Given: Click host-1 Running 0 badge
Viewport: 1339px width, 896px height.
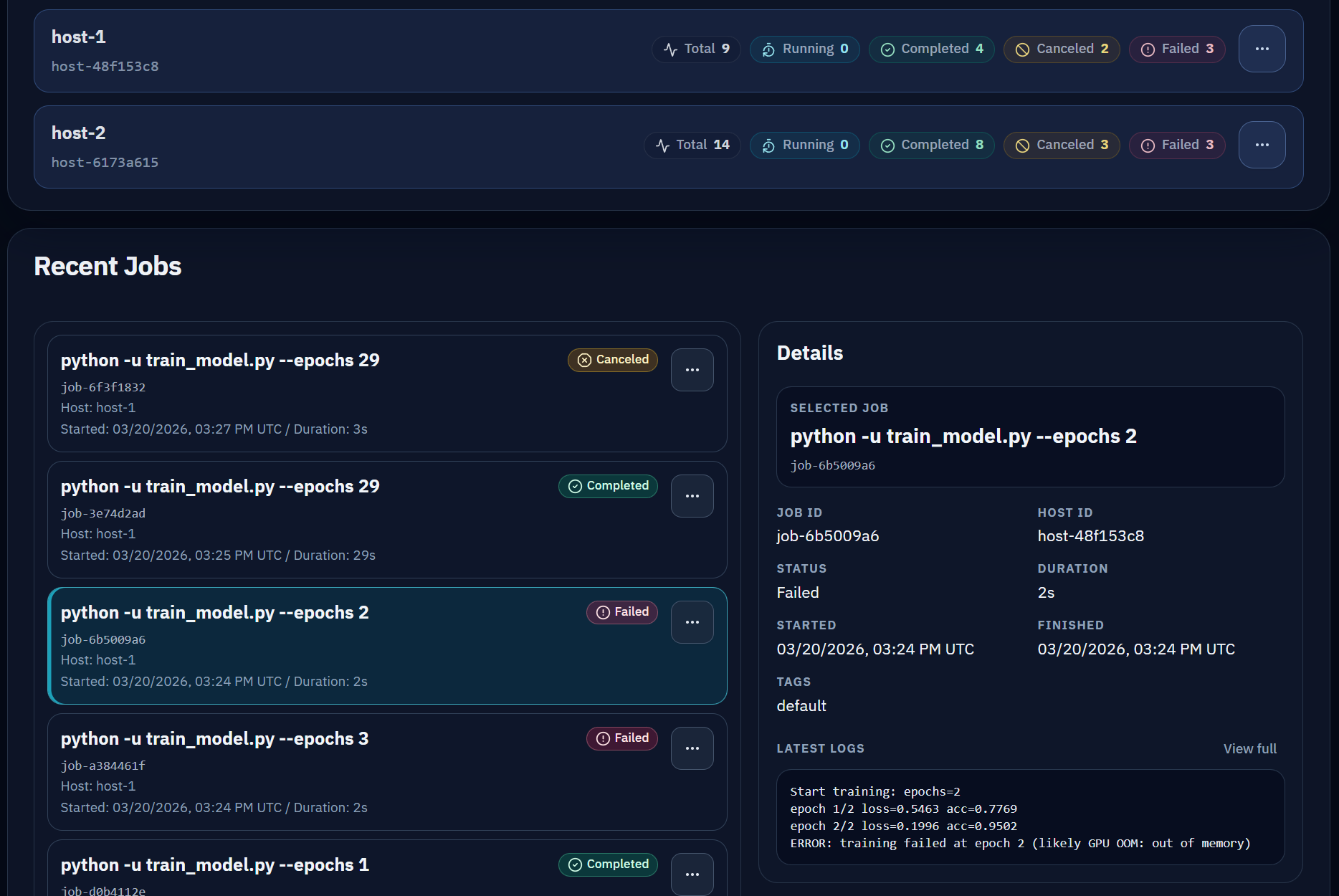Looking at the screenshot, I should 804,49.
